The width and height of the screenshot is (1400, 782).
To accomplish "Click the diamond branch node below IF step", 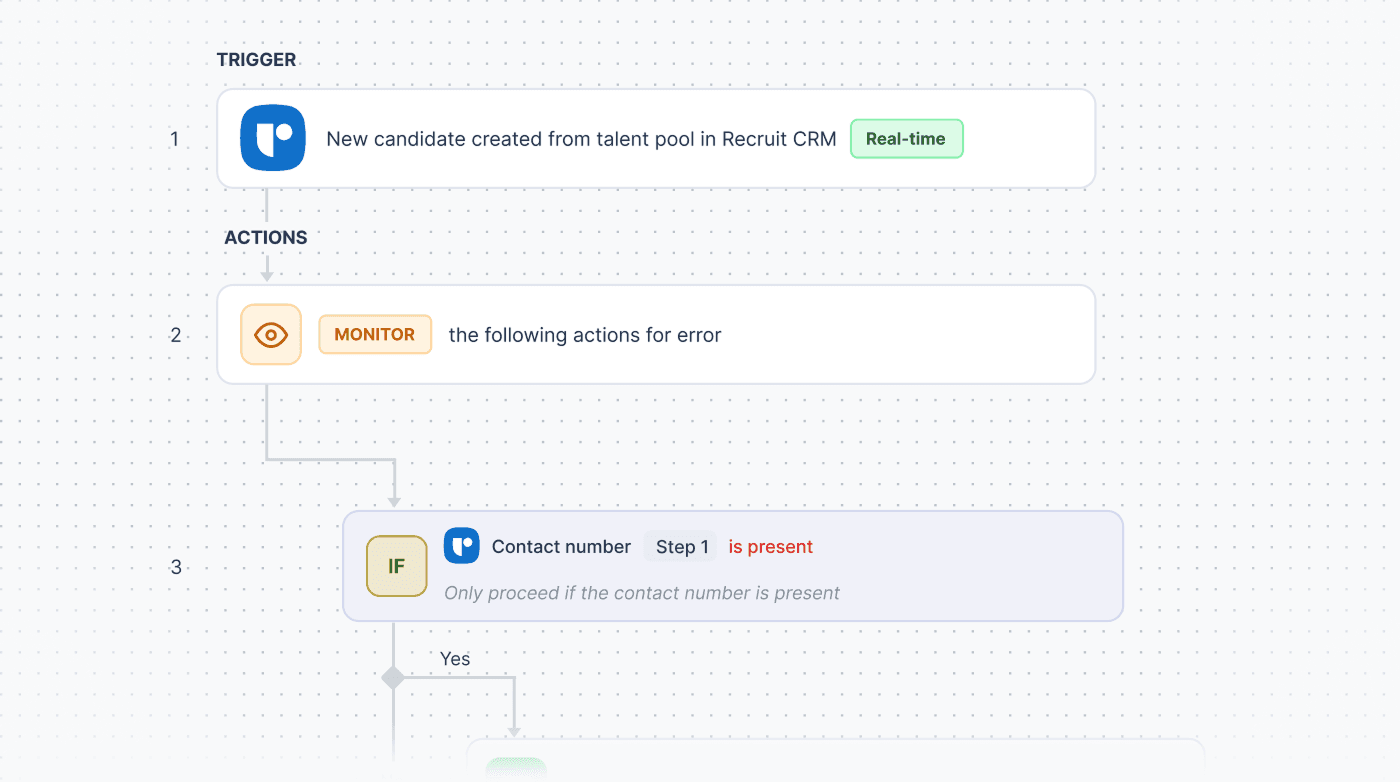I will pos(393,678).
